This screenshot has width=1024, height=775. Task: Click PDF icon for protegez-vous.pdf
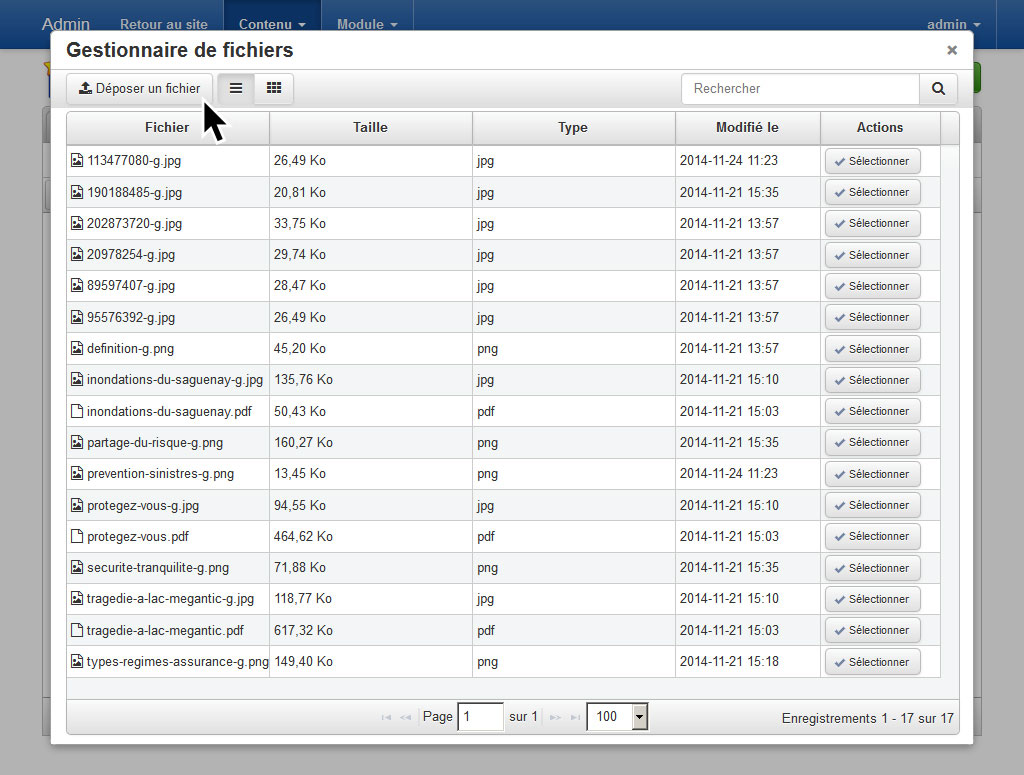(77, 536)
